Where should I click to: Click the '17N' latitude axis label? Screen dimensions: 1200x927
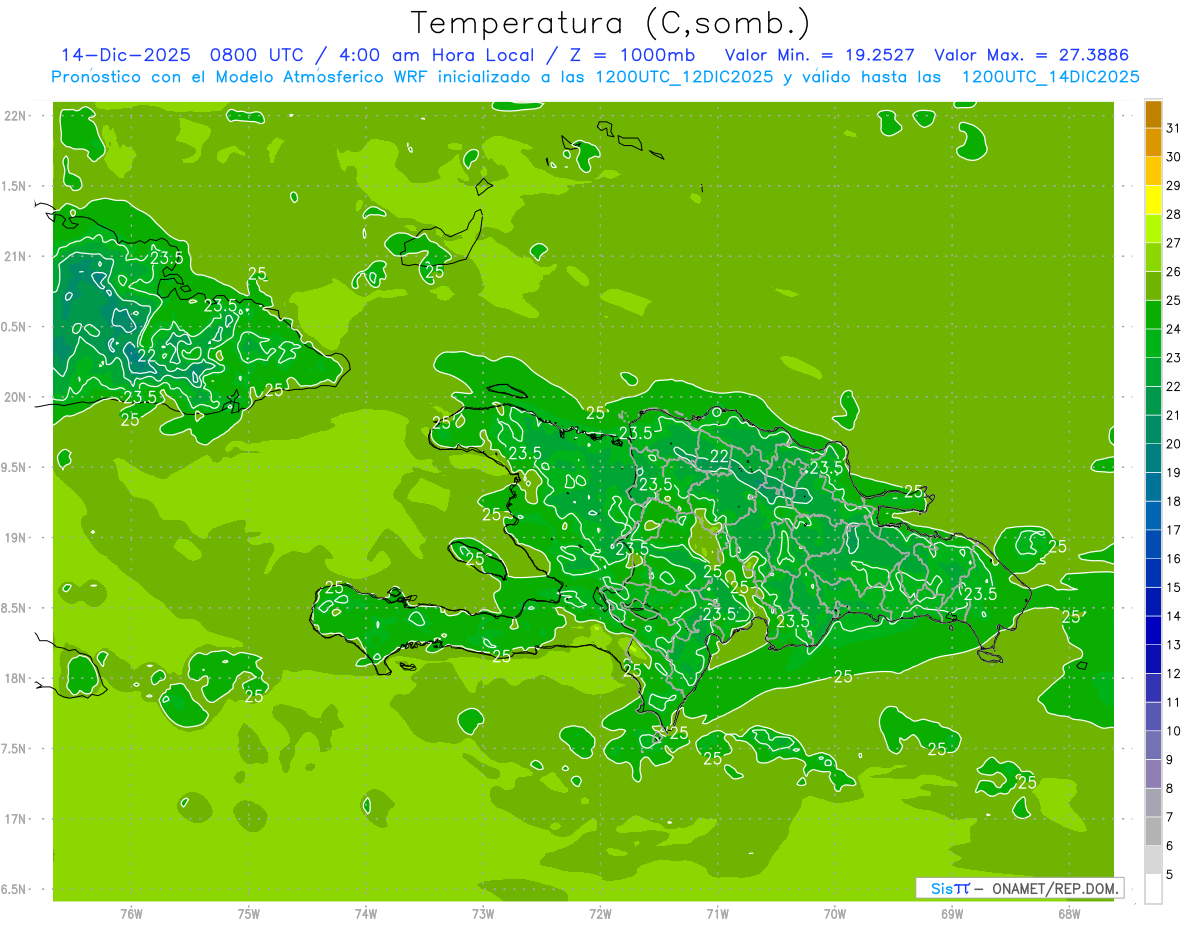click(16, 819)
